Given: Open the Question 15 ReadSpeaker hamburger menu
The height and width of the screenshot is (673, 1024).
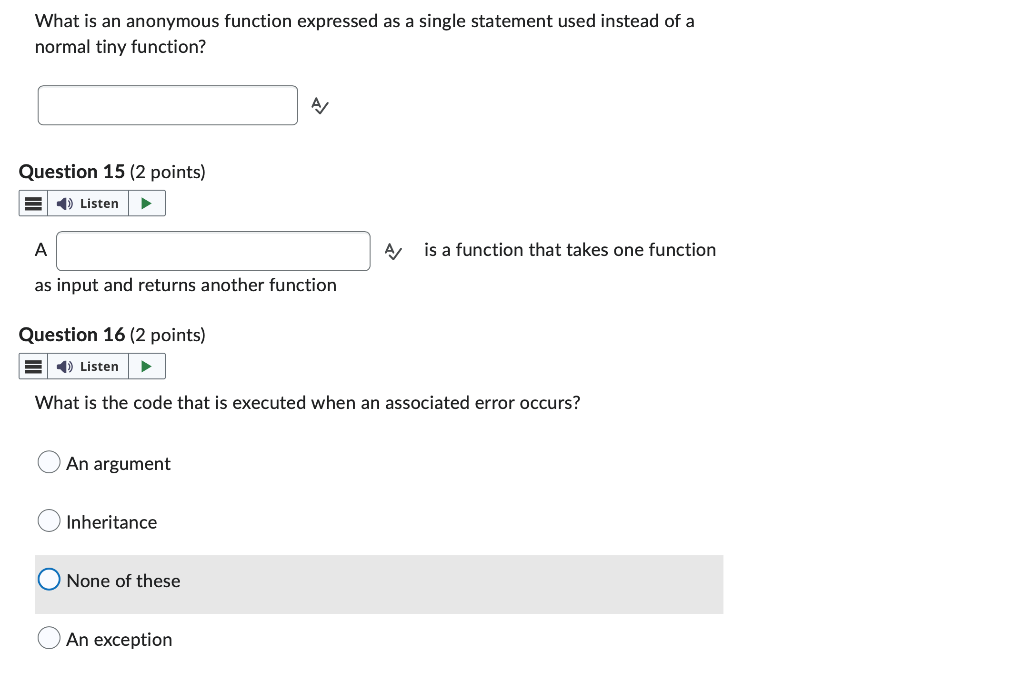Looking at the screenshot, I should tap(33, 204).
